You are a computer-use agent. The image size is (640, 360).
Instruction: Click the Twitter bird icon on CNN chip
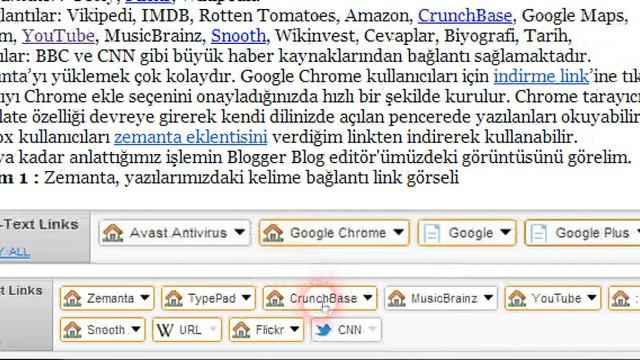pos(324,330)
